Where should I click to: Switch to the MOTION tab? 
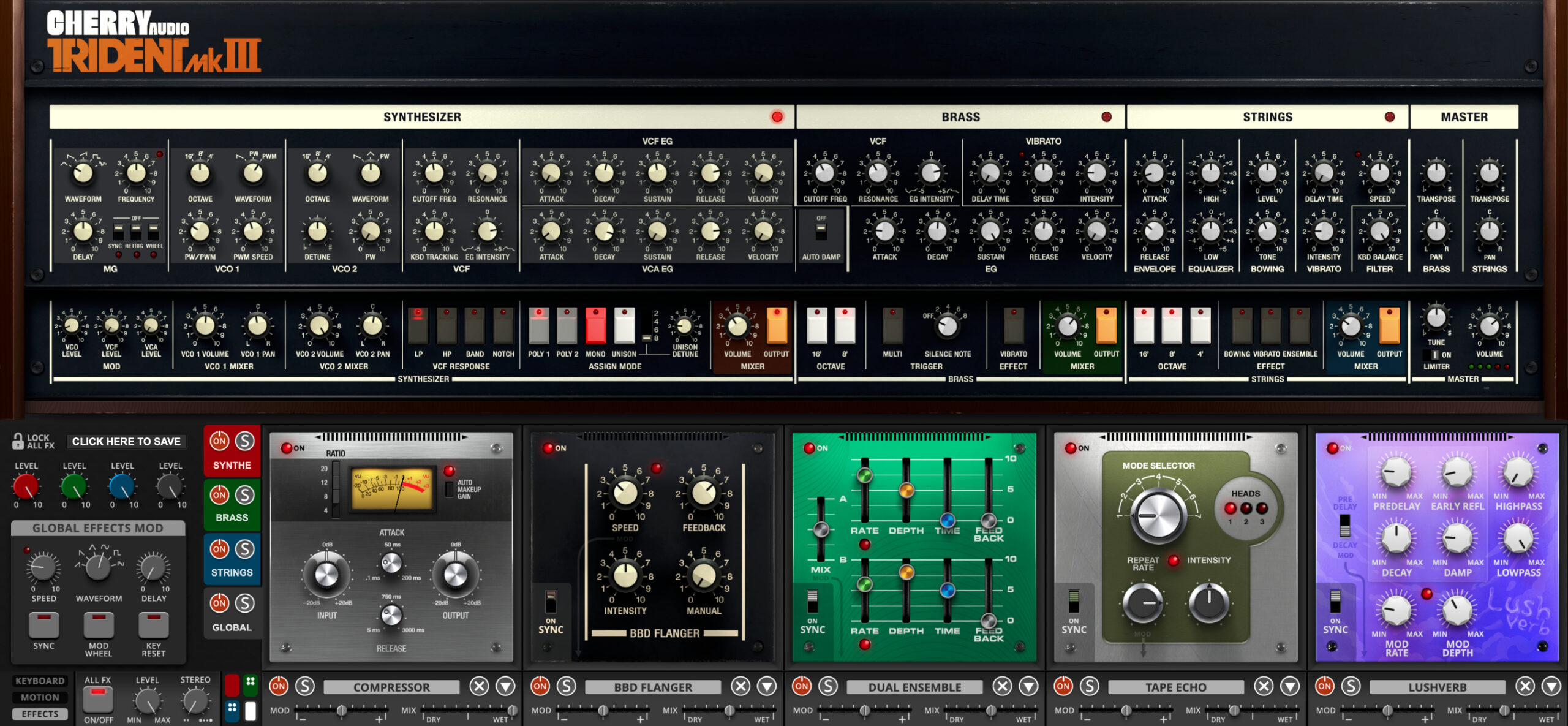pyautogui.click(x=40, y=697)
